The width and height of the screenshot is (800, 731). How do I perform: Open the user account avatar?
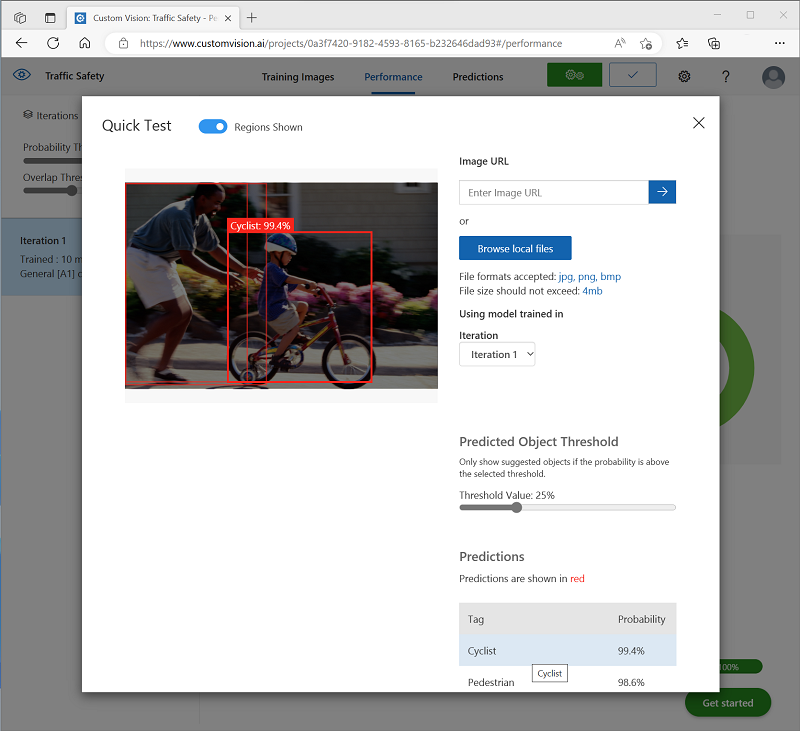(773, 77)
